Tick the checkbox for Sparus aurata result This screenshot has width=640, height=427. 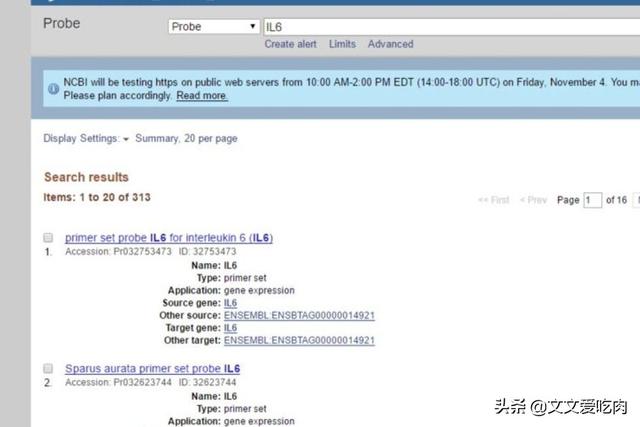click(x=47, y=369)
